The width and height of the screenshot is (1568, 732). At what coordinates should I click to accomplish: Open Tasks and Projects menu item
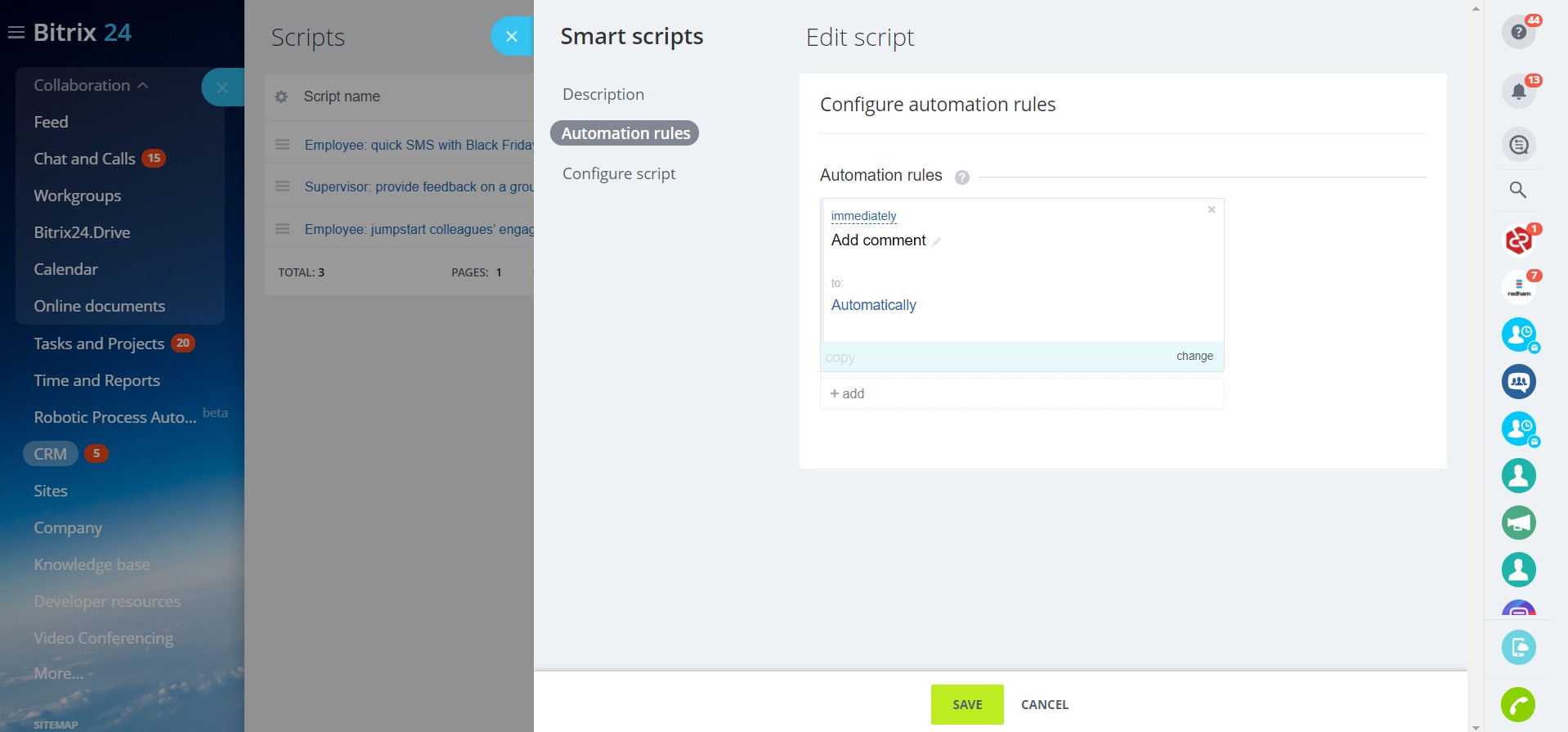tap(99, 344)
